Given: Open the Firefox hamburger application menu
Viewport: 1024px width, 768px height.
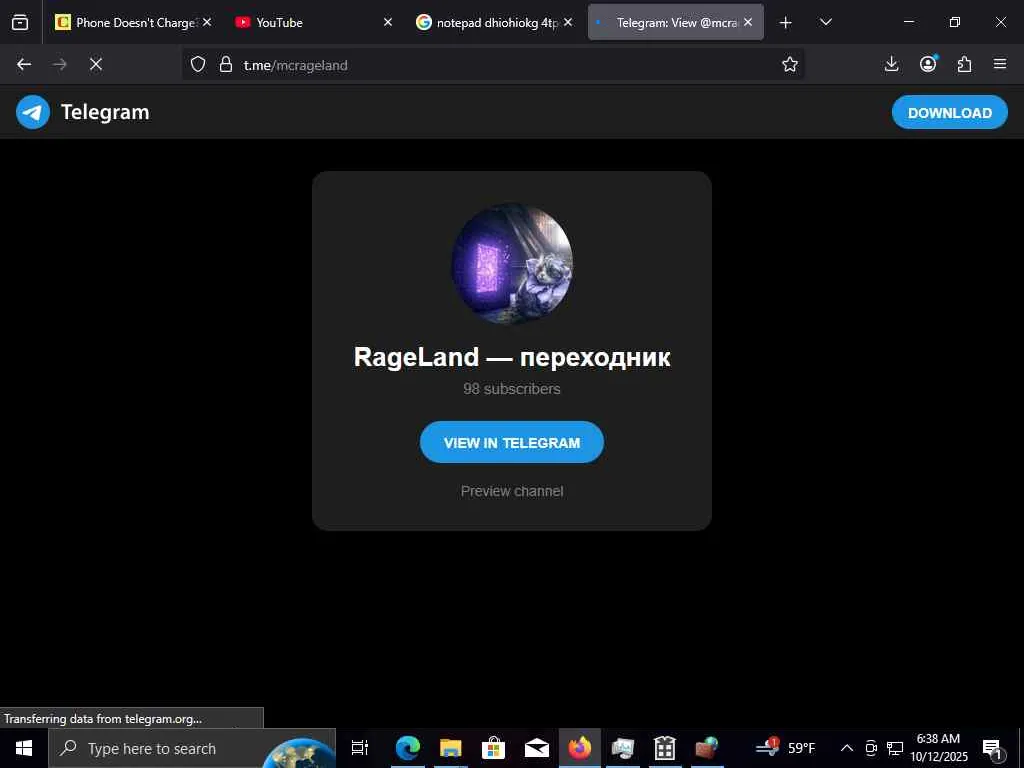Looking at the screenshot, I should (x=1000, y=64).
